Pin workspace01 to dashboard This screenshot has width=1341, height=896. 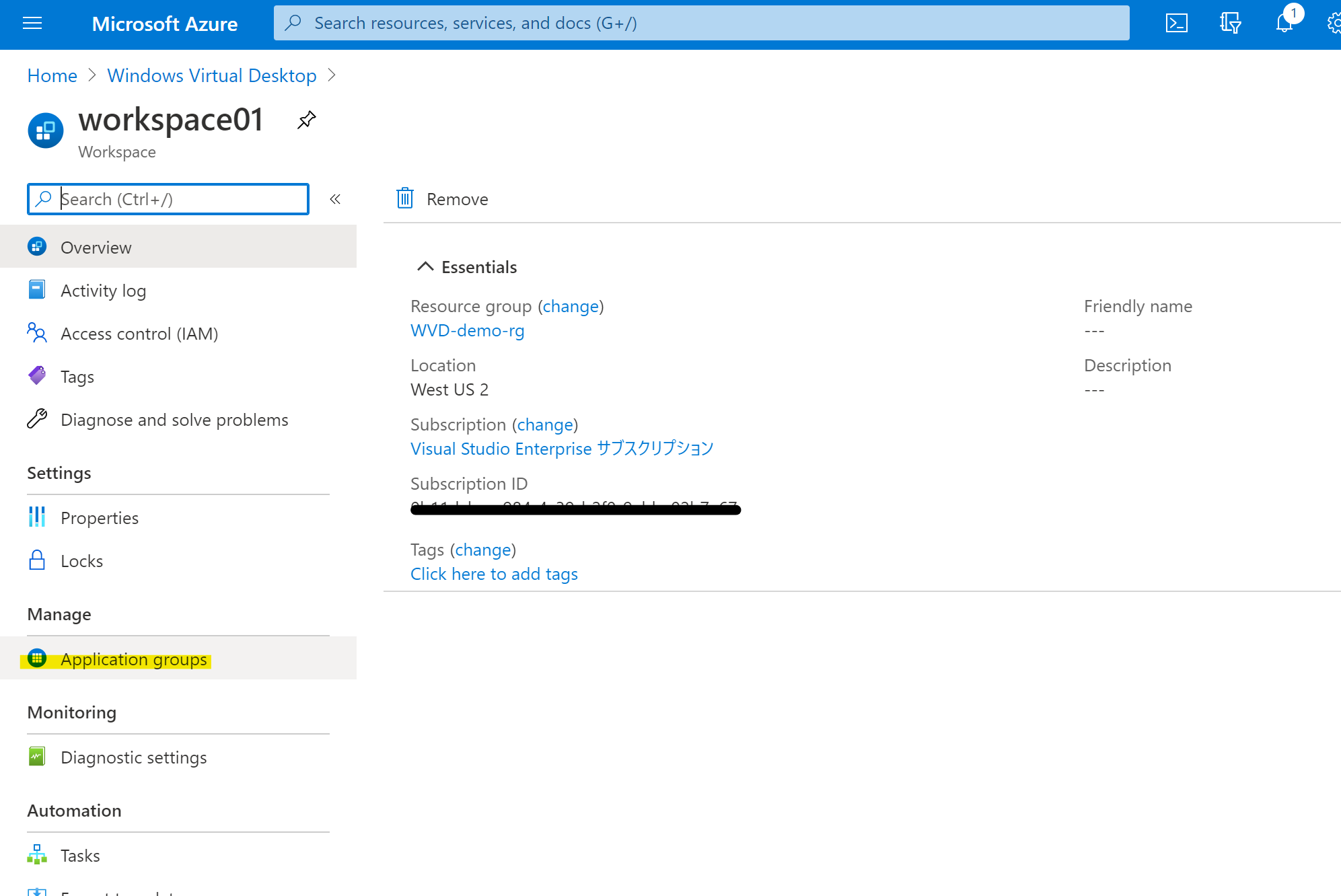306,120
